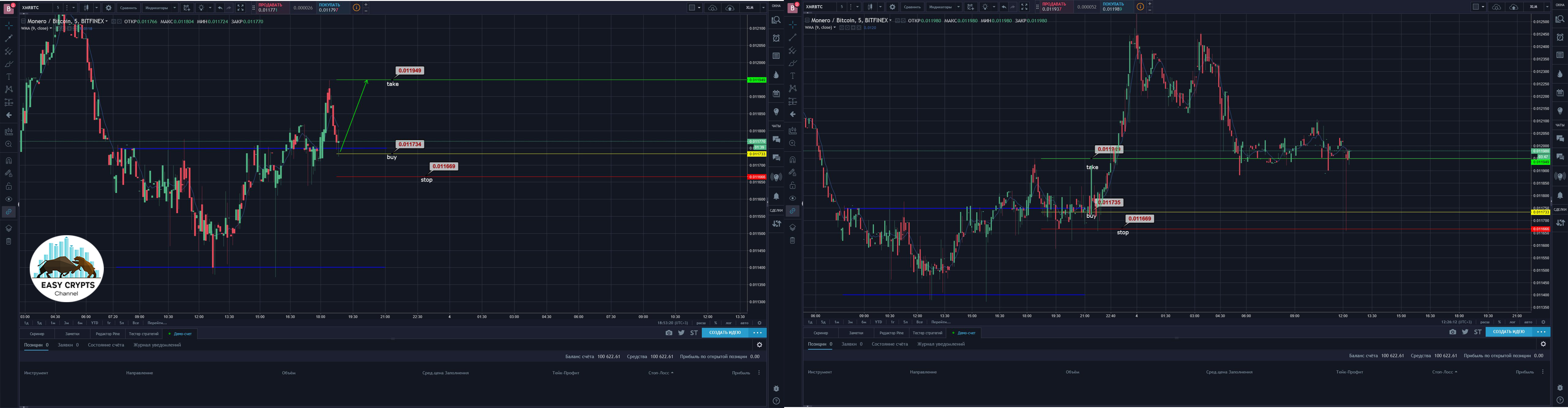Open the object tree icon in left window
This screenshot has height=408, width=1568.
pyautogui.click(x=9, y=228)
